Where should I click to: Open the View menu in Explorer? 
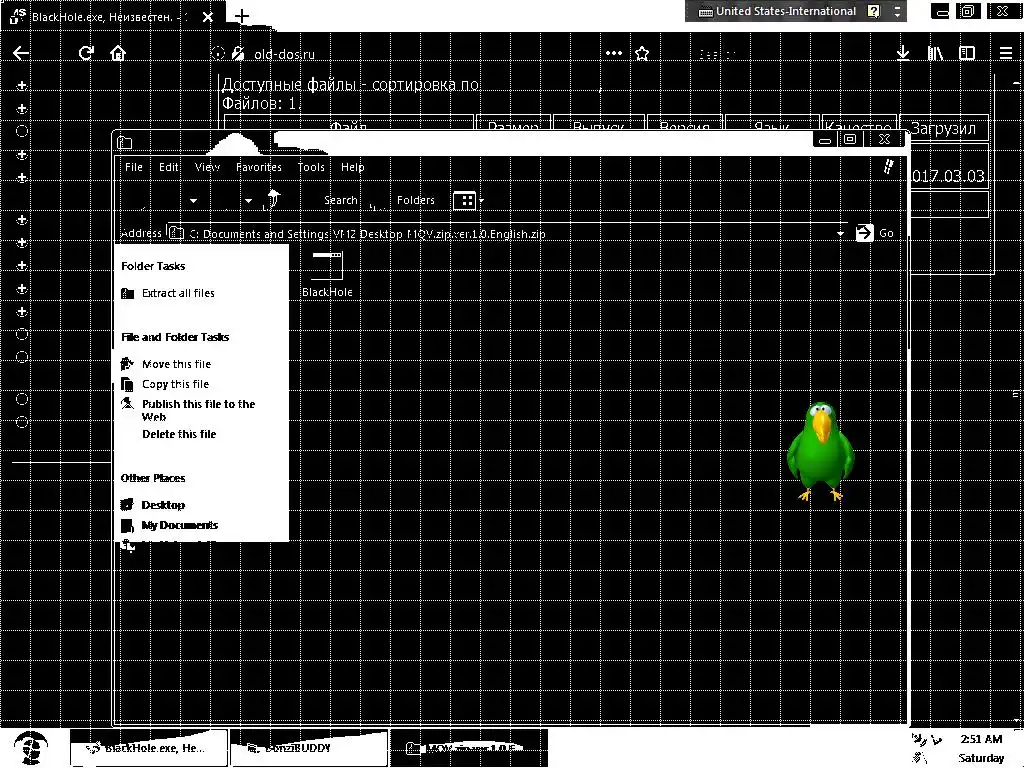pos(207,167)
